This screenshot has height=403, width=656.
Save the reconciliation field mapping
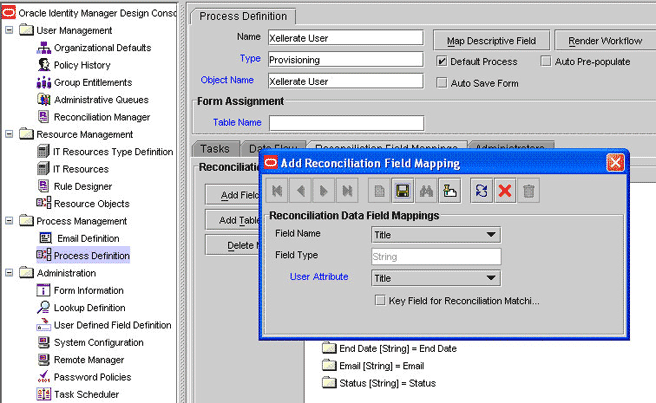coord(402,191)
